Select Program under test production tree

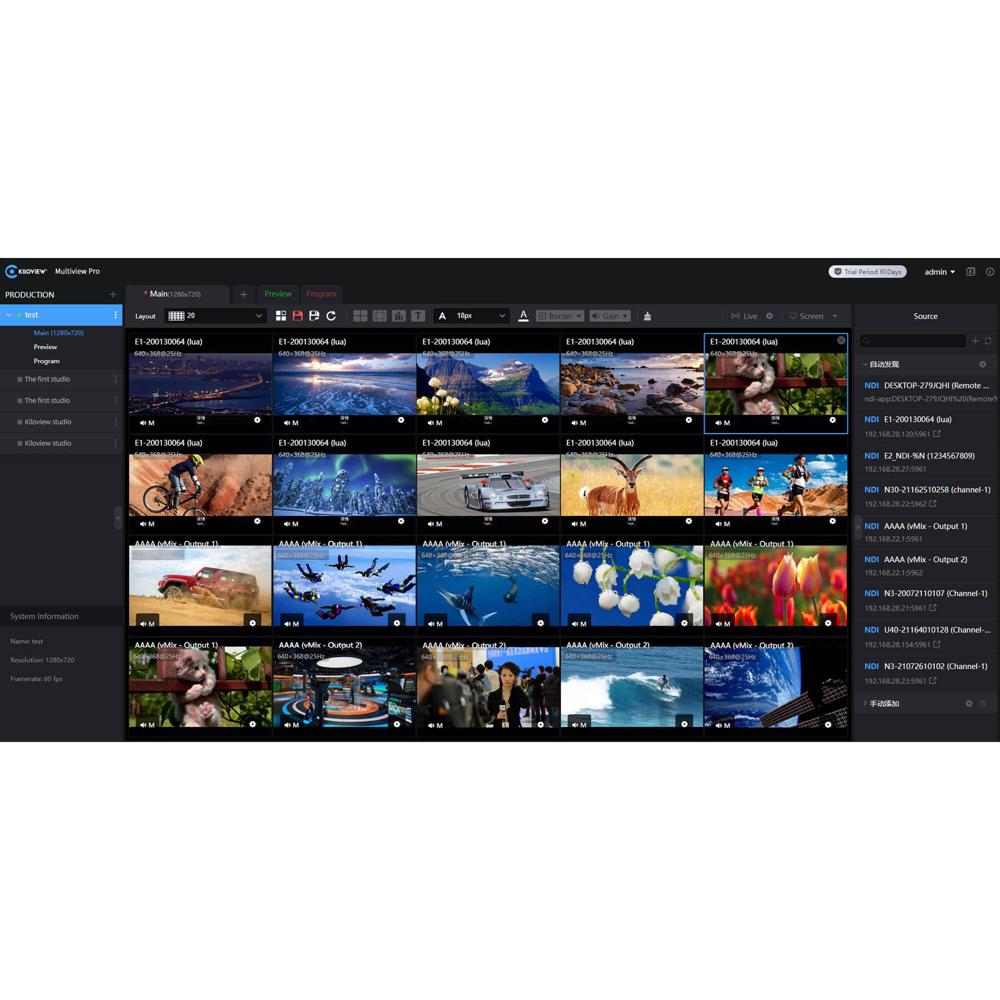tap(47, 361)
